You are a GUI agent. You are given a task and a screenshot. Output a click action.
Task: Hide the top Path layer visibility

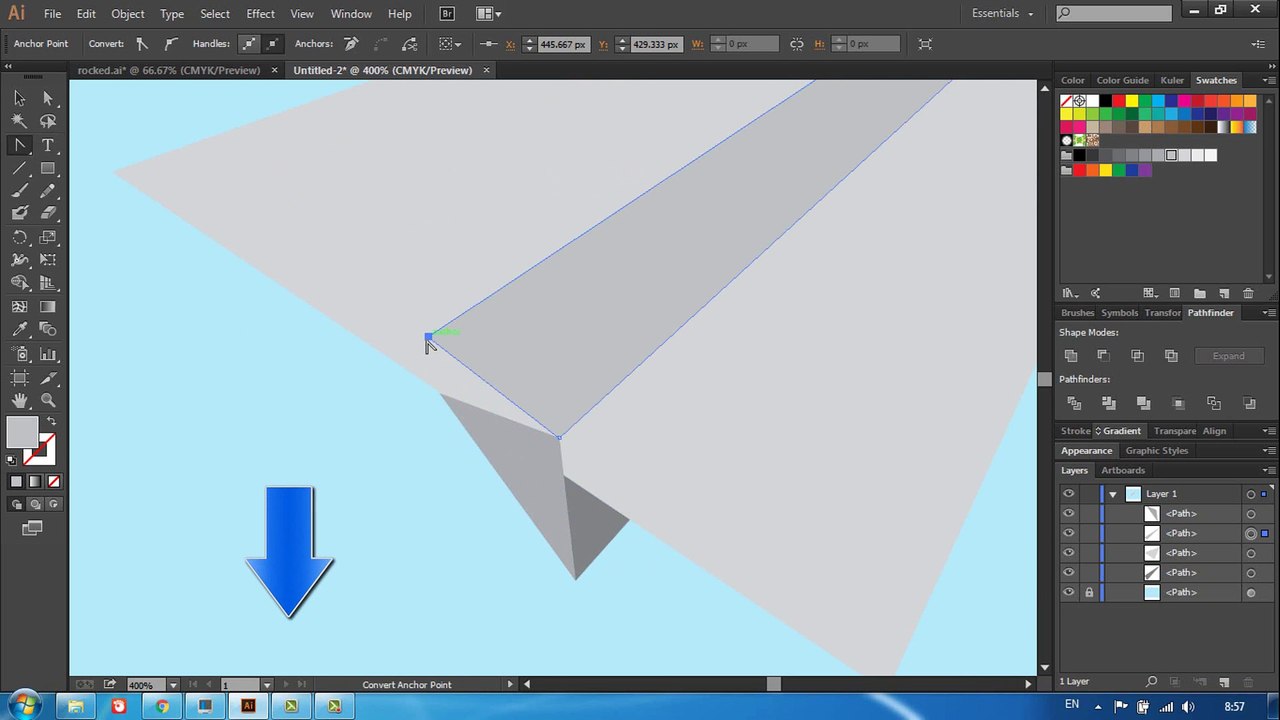click(1068, 513)
